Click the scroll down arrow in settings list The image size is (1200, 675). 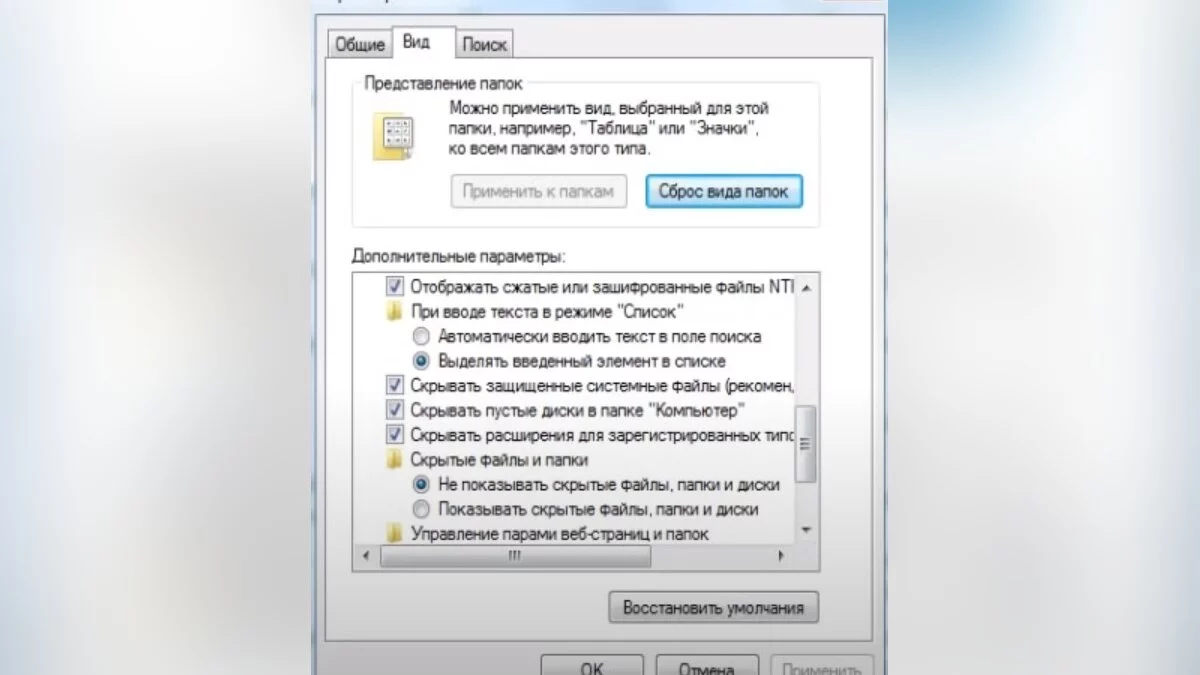pyautogui.click(x=806, y=529)
